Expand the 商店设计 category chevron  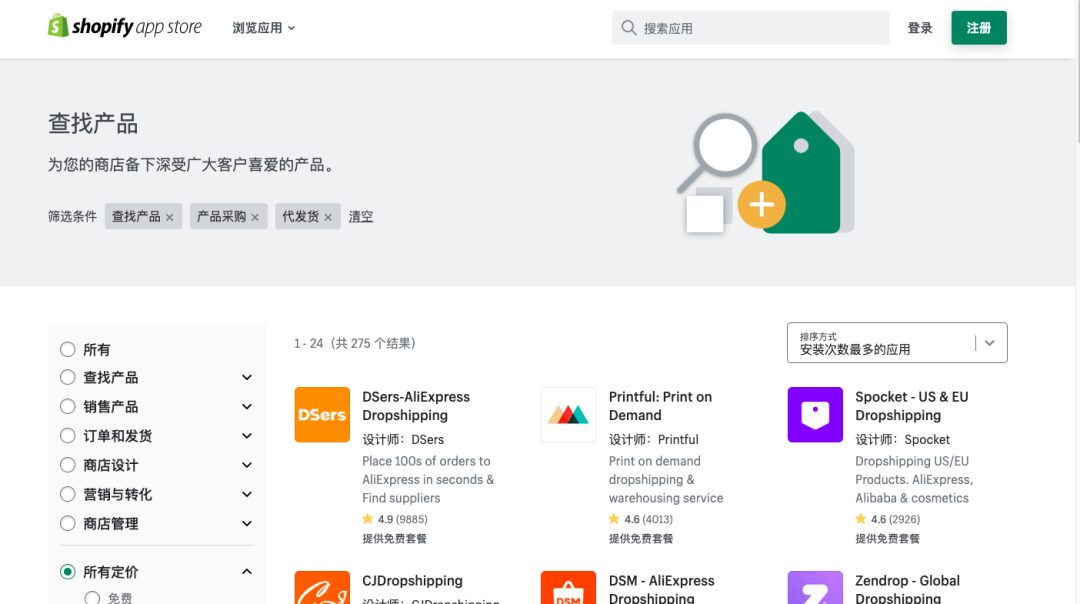[x=247, y=465]
